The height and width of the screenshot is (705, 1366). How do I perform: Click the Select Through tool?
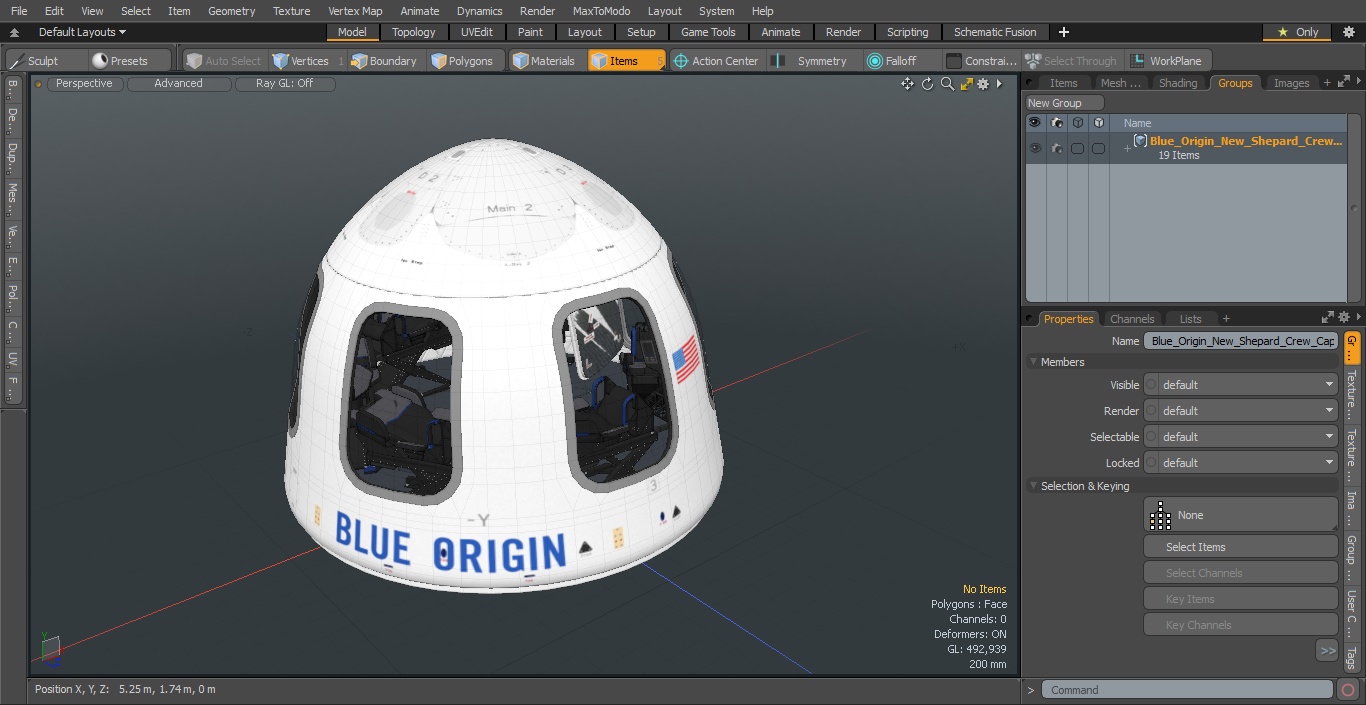coord(1072,61)
